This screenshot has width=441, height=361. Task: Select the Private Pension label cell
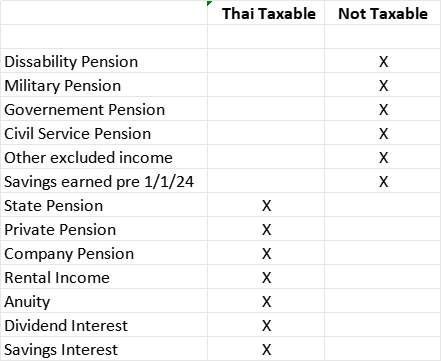click(x=104, y=229)
